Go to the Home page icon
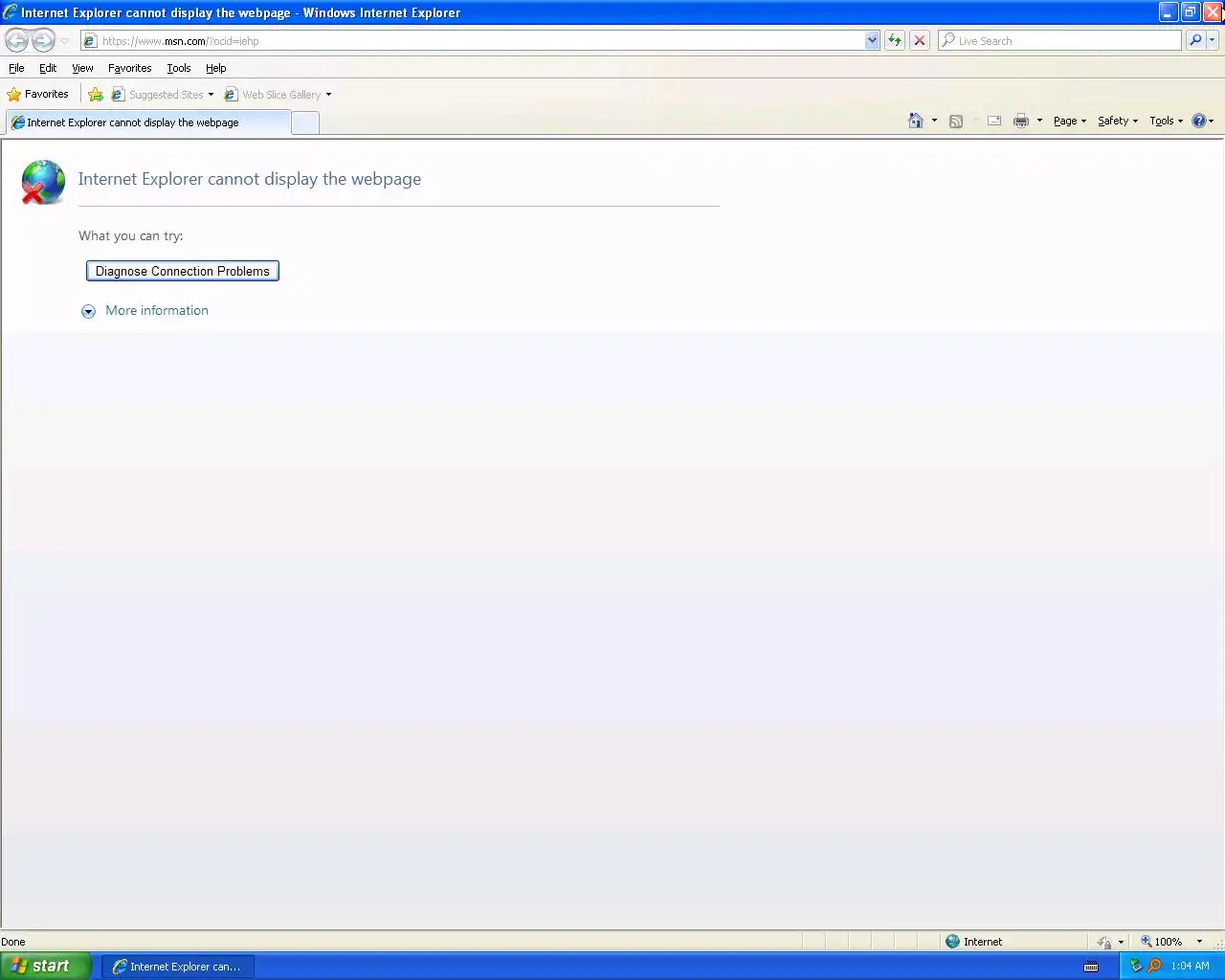The image size is (1225, 980). tap(916, 121)
